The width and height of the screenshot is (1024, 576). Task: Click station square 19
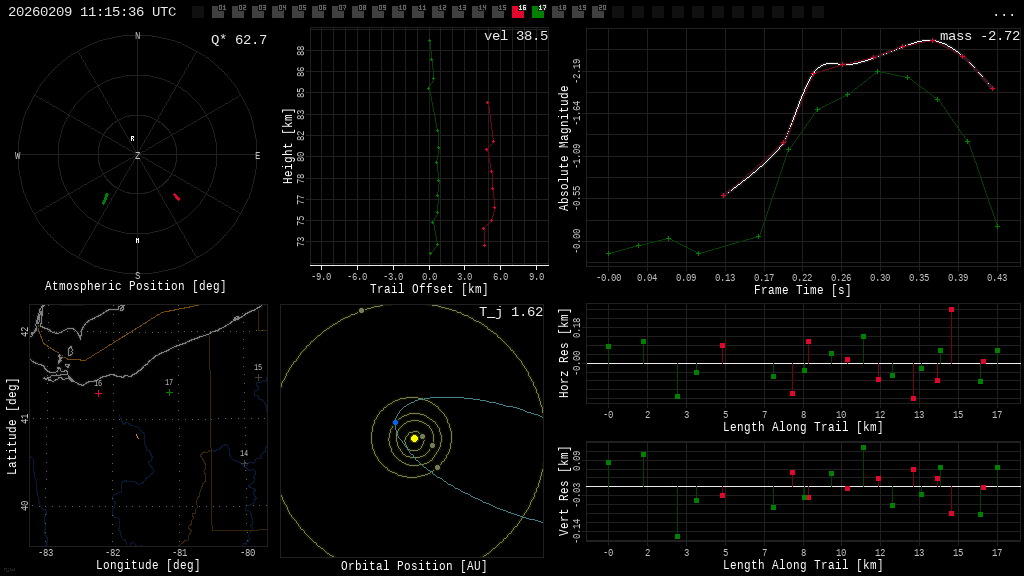[x=577, y=12]
